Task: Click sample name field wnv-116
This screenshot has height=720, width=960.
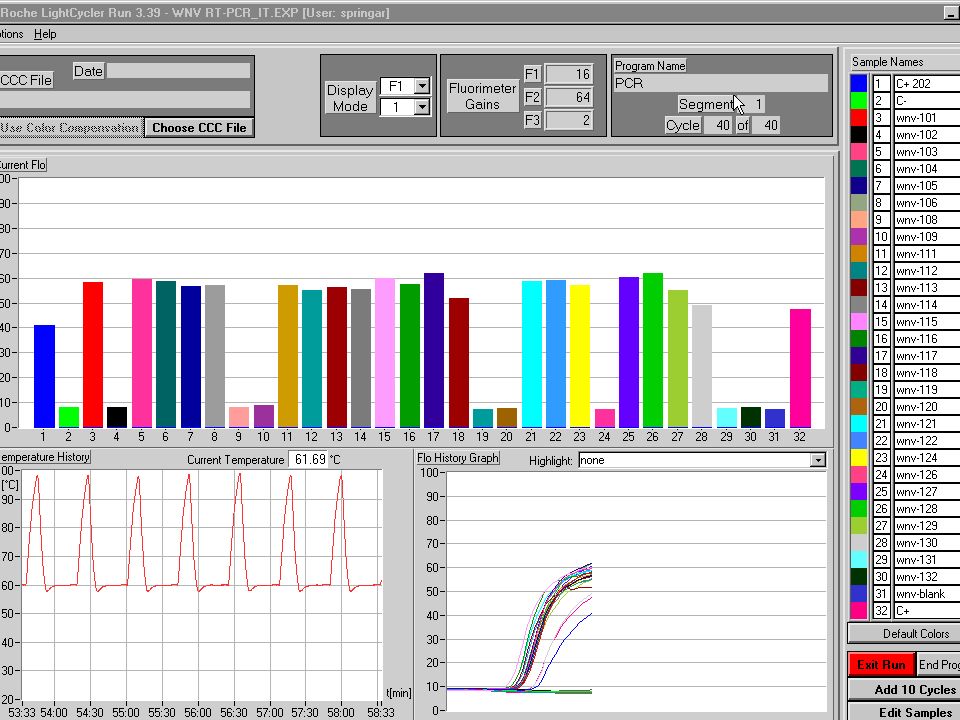Action: coord(927,339)
